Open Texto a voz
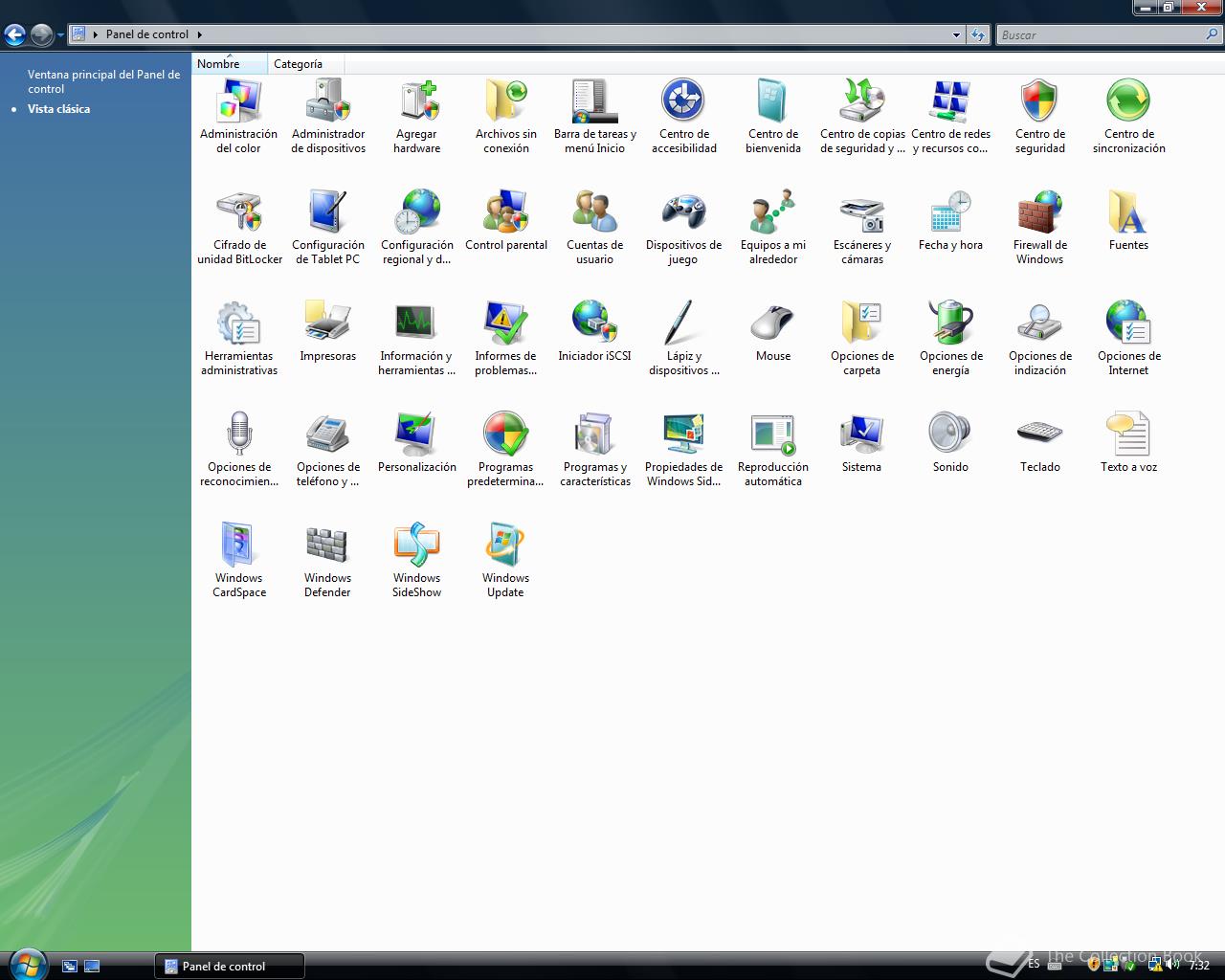1225x980 pixels. [1128, 443]
